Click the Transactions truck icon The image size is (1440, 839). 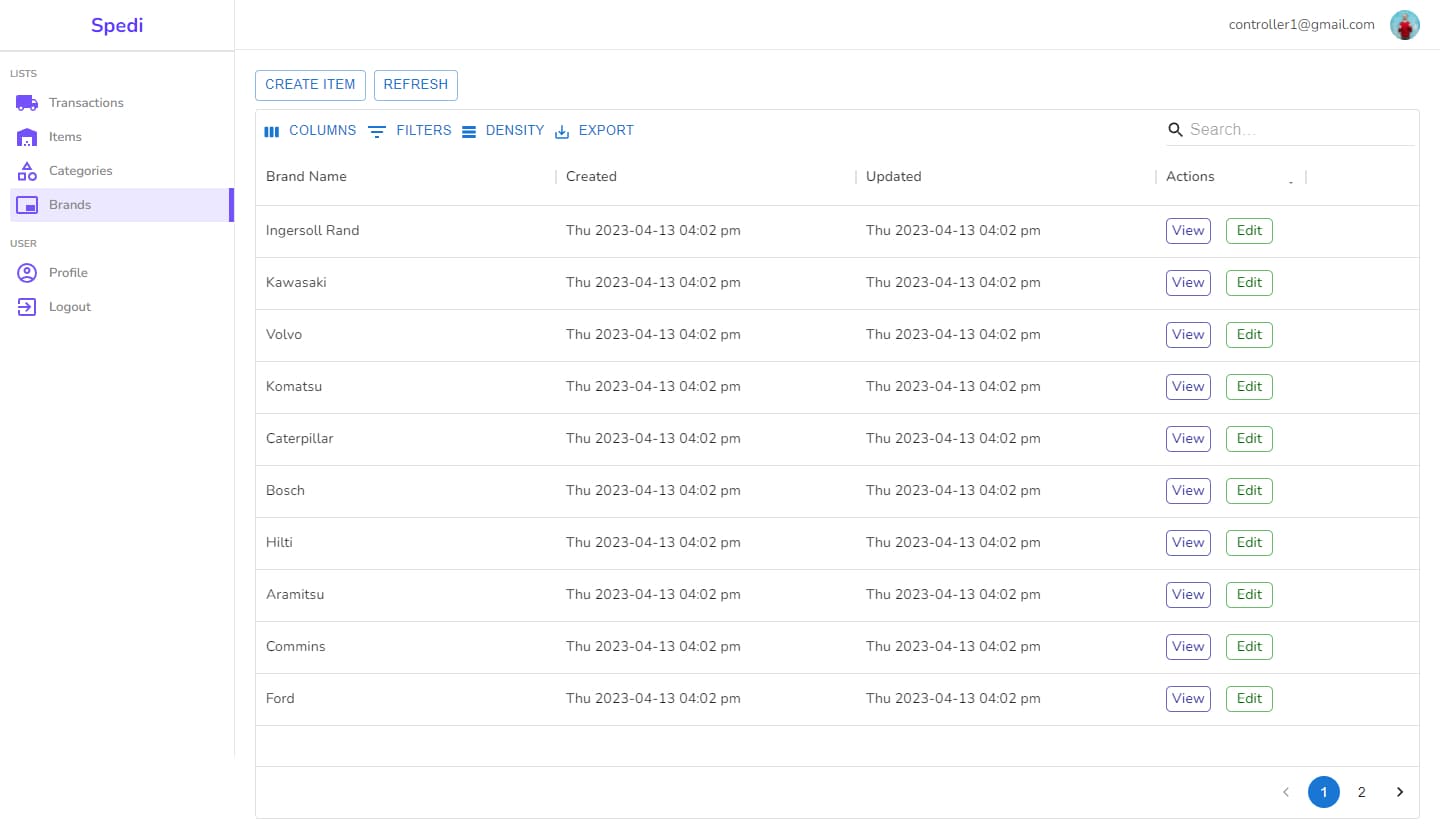click(x=27, y=103)
